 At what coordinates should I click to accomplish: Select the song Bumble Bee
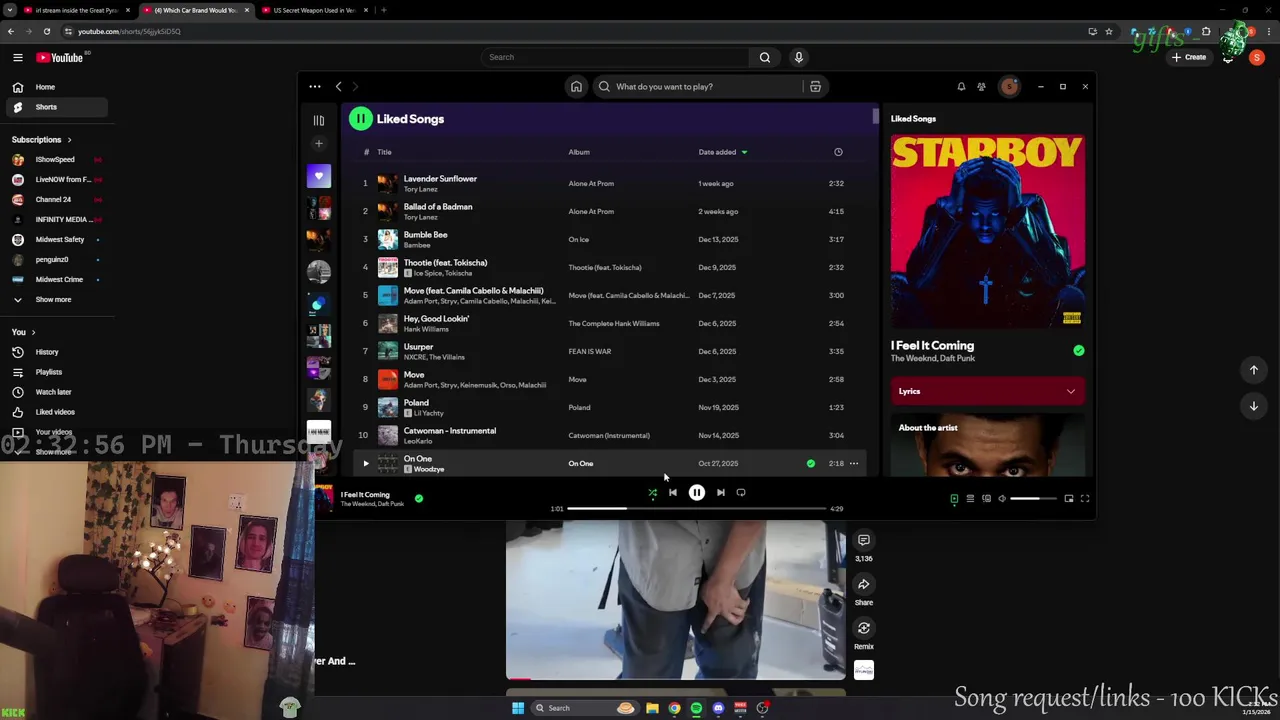[x=425, y=235]
